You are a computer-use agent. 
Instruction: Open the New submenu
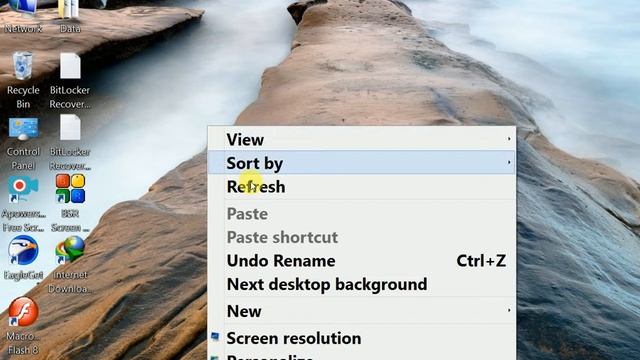362,311
